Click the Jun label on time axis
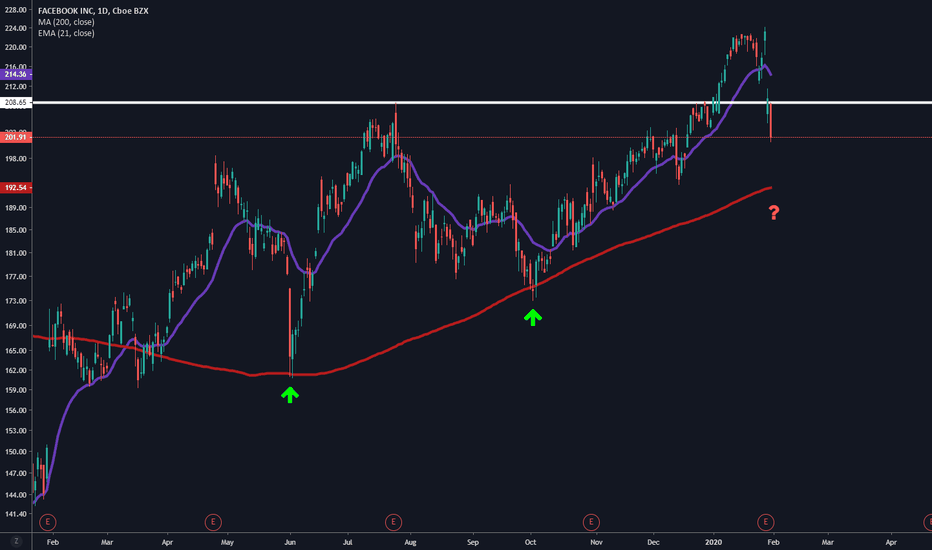Viewport: 932px width, 550px height. [x=290, y=542]
